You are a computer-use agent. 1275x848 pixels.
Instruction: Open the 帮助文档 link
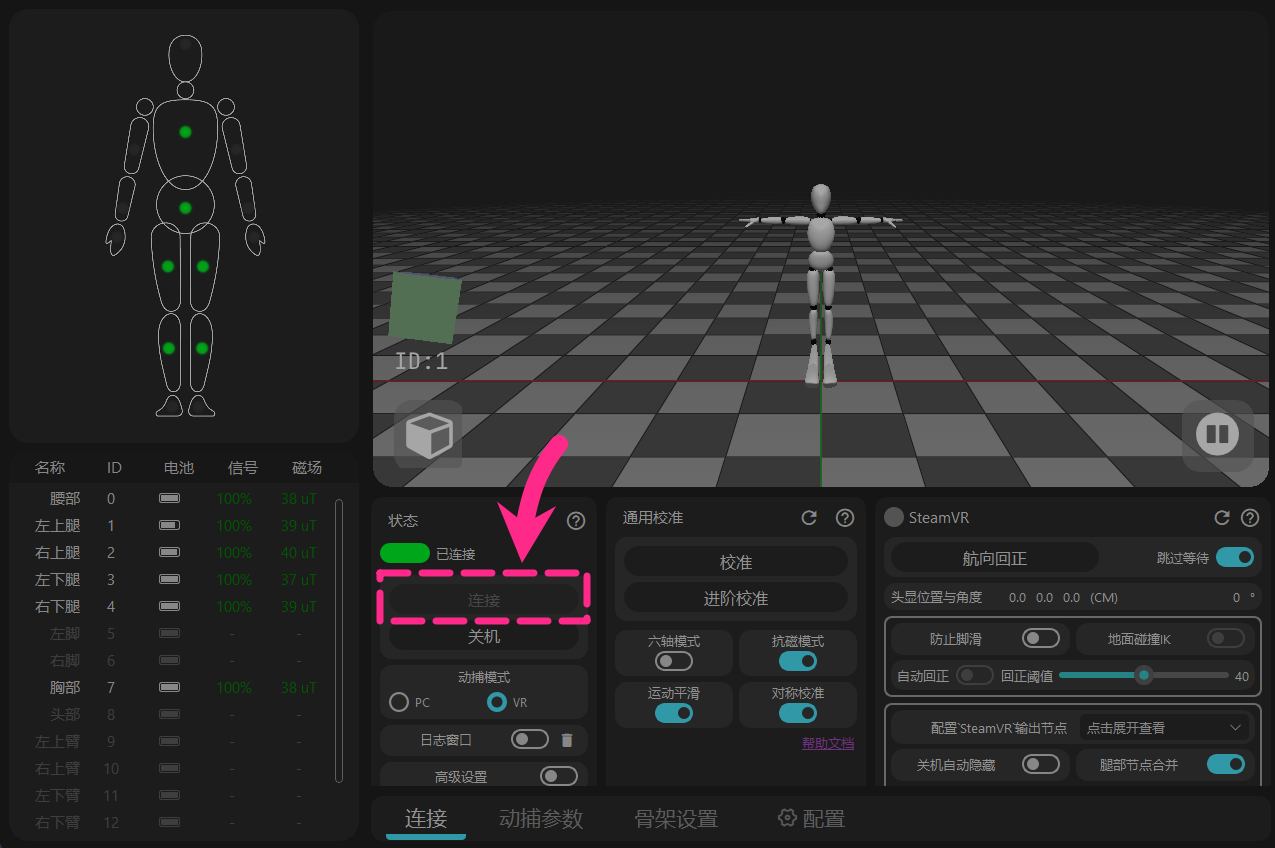coord(828,743)
